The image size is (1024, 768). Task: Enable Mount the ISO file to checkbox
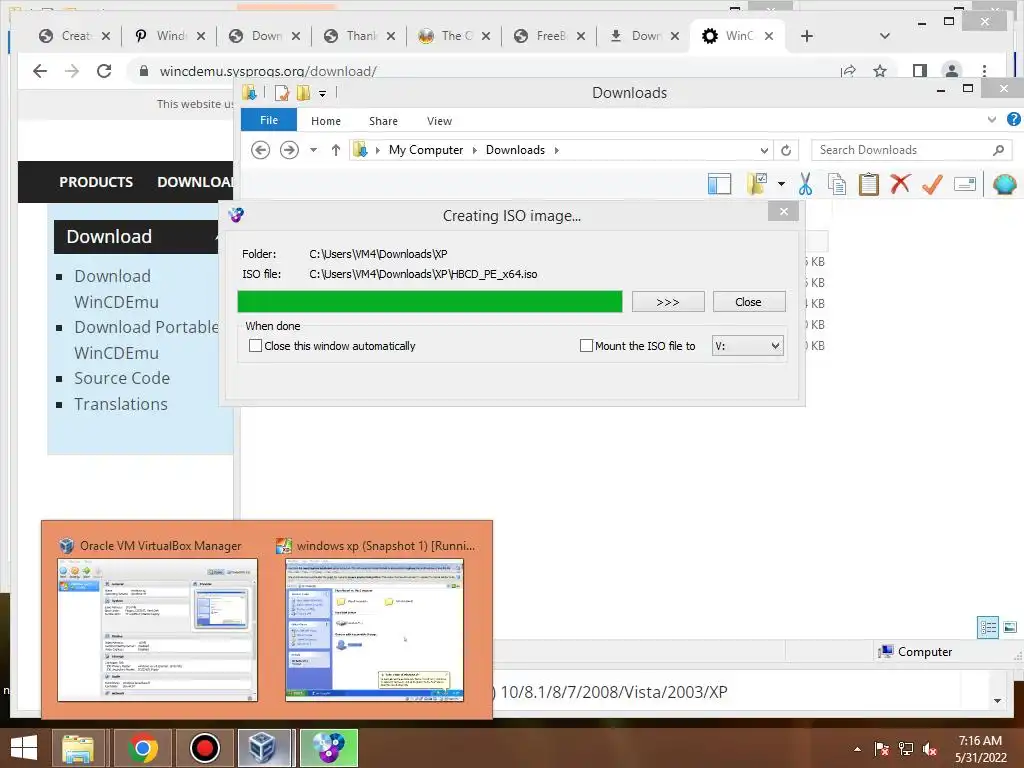(586, 345)
